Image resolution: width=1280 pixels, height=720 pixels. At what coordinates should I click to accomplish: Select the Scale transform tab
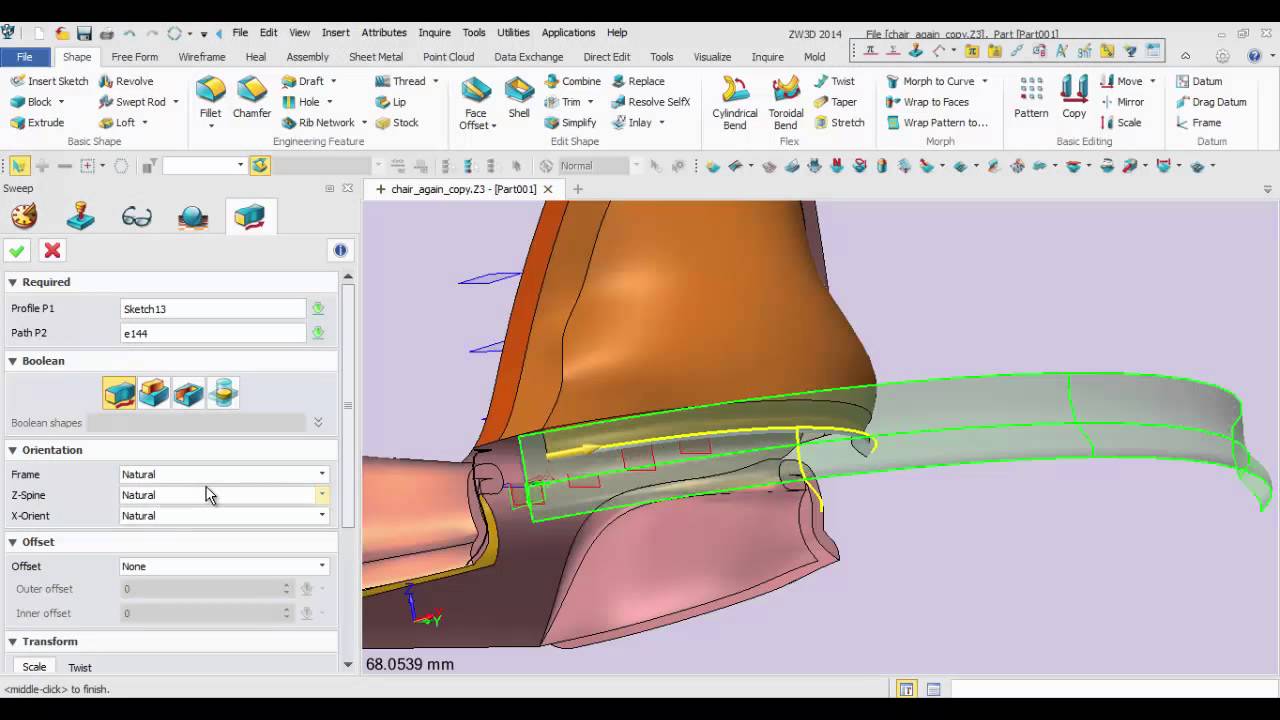pyautogui.click(x=34, y=667)
